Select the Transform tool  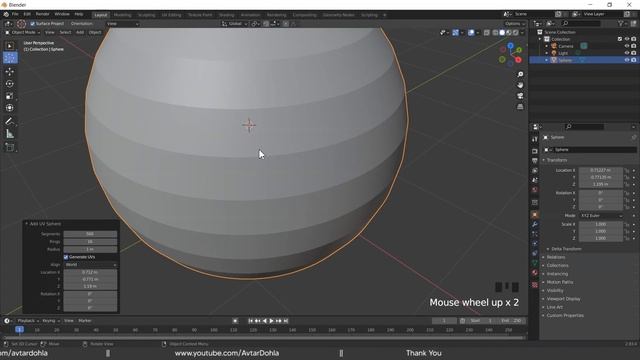click(x=10, y=108)
